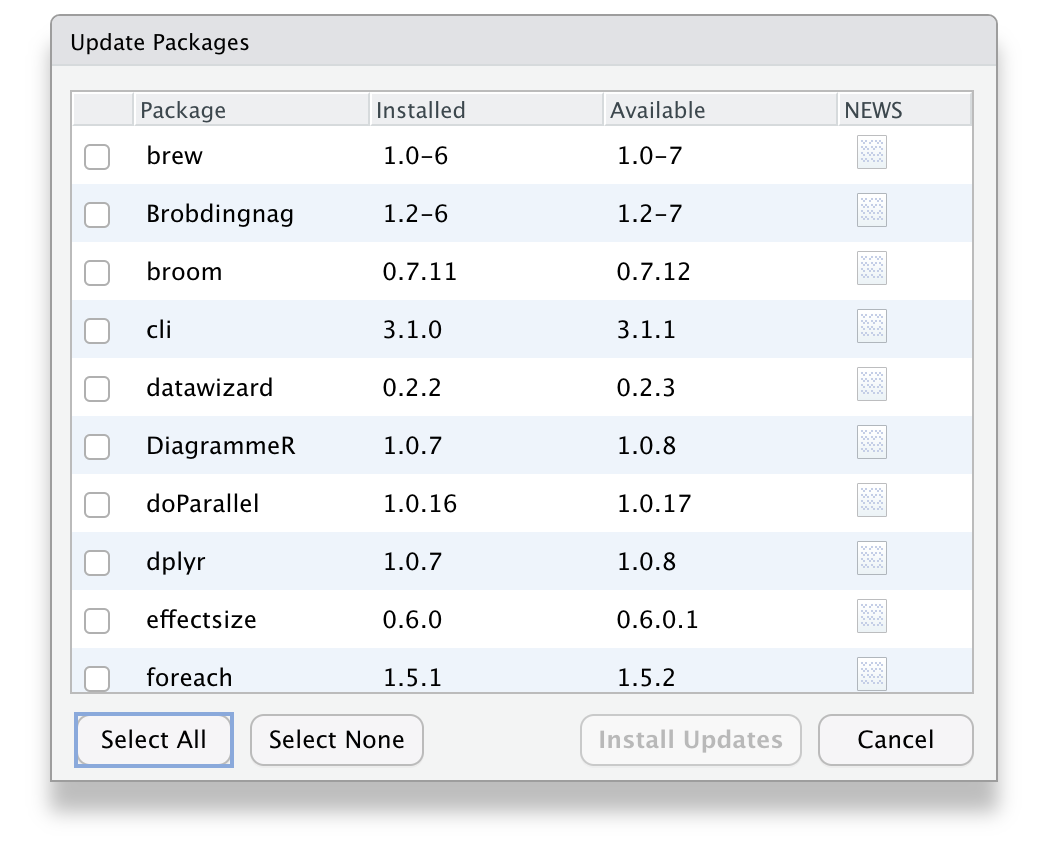This screenshot has height=842, width=1046.
Task: Select the dplyr package checkbox
Action: tap(97, 563)
